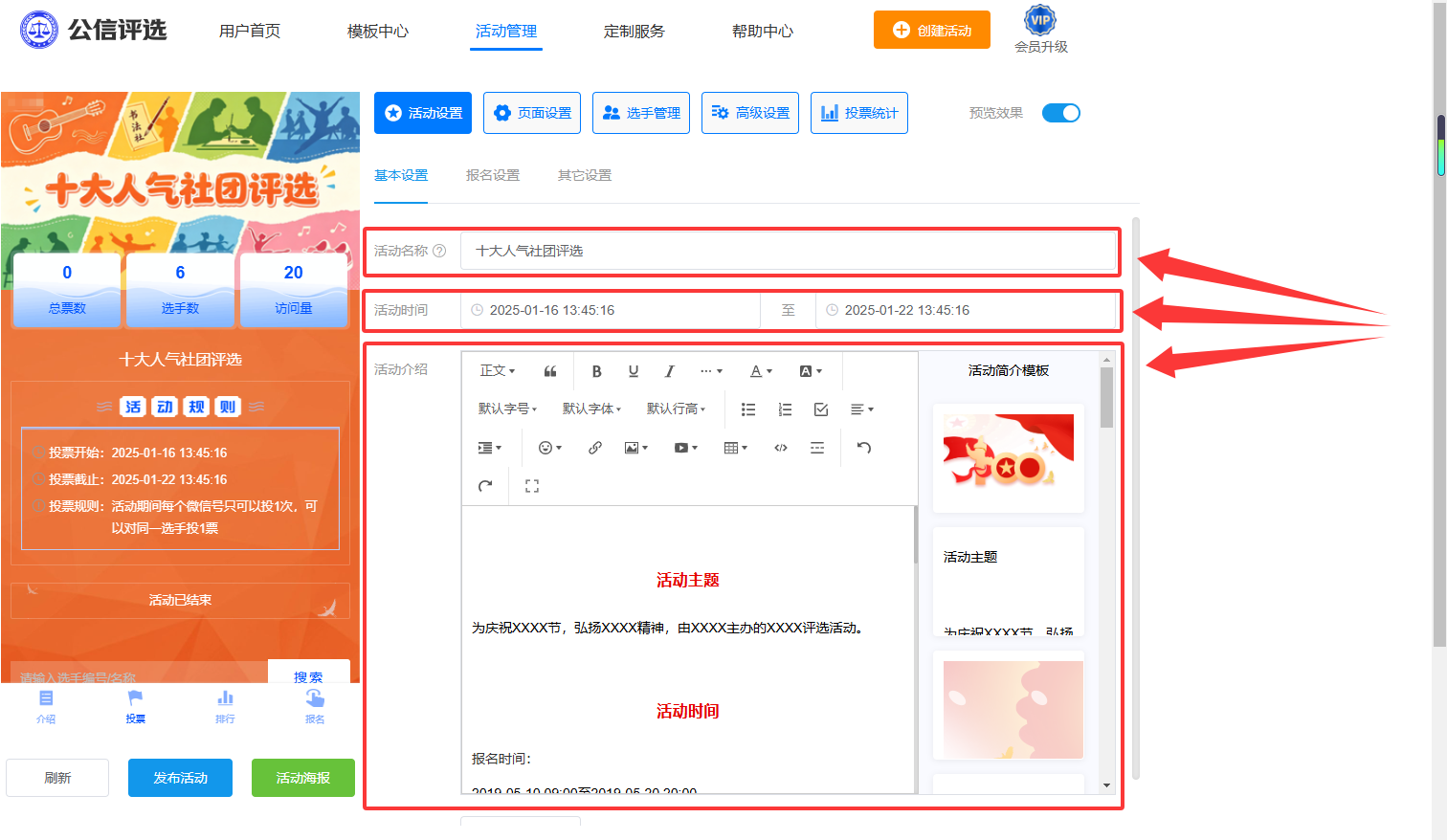Screen dimensions: 1447x840
Task: Undo the last edit
Action: [864, 448]
